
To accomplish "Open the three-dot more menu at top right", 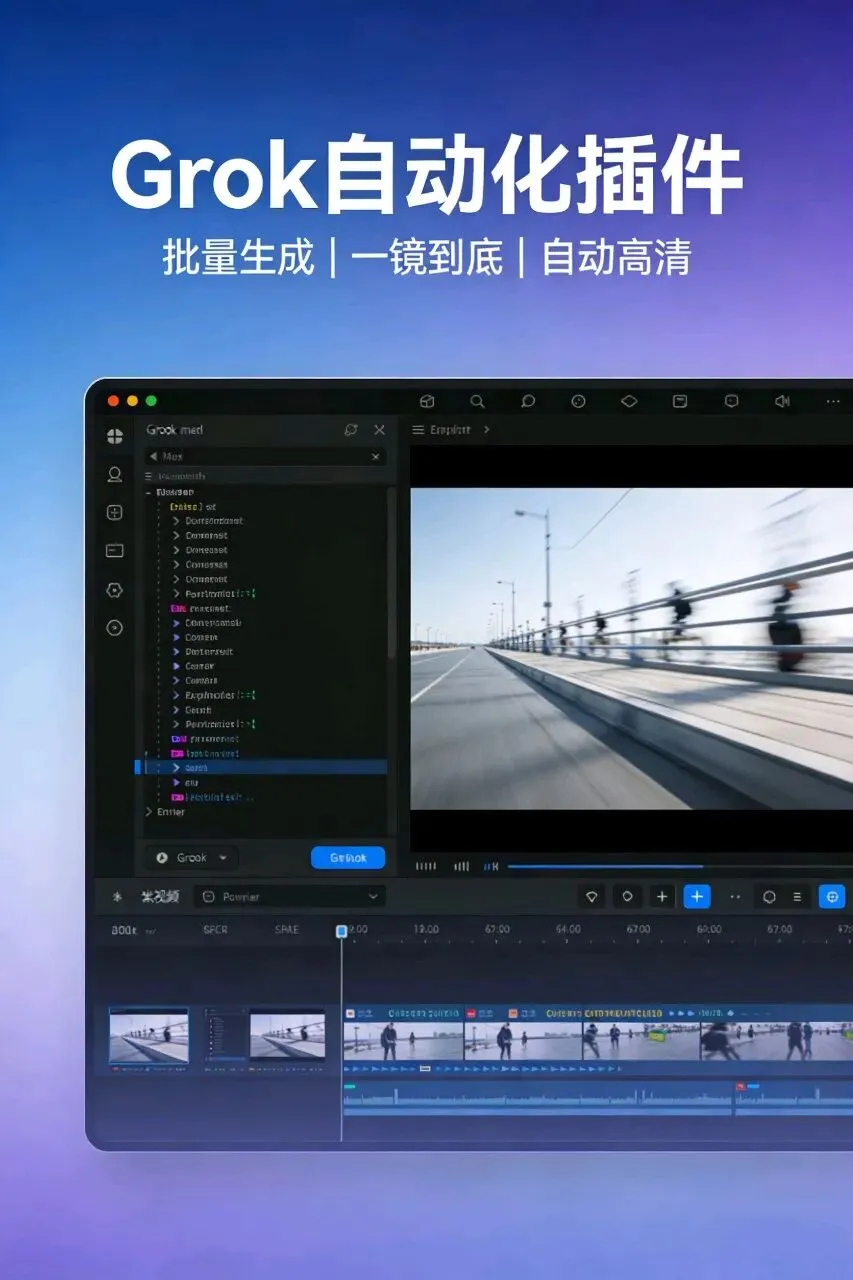I will [x=833, y=401].
